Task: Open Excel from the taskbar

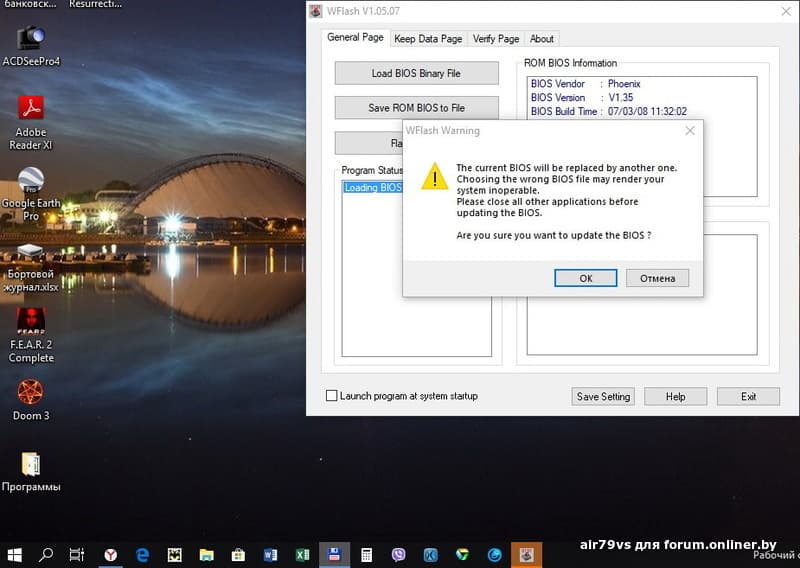Action: click(302, 554)
